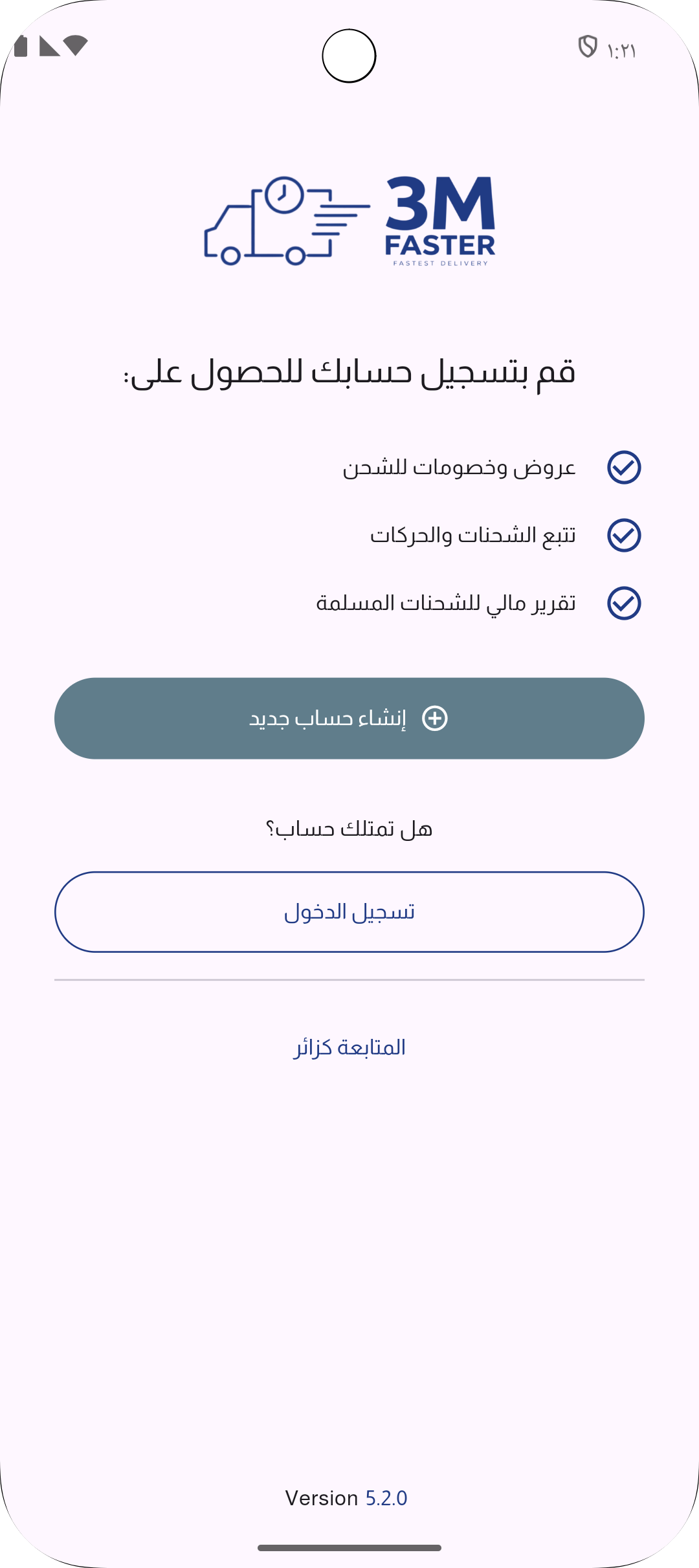Choose المتابعة كزائر to continue as guest
Image resolution: width=699 pixels, height=1568 pixels.
point(349,1047)
